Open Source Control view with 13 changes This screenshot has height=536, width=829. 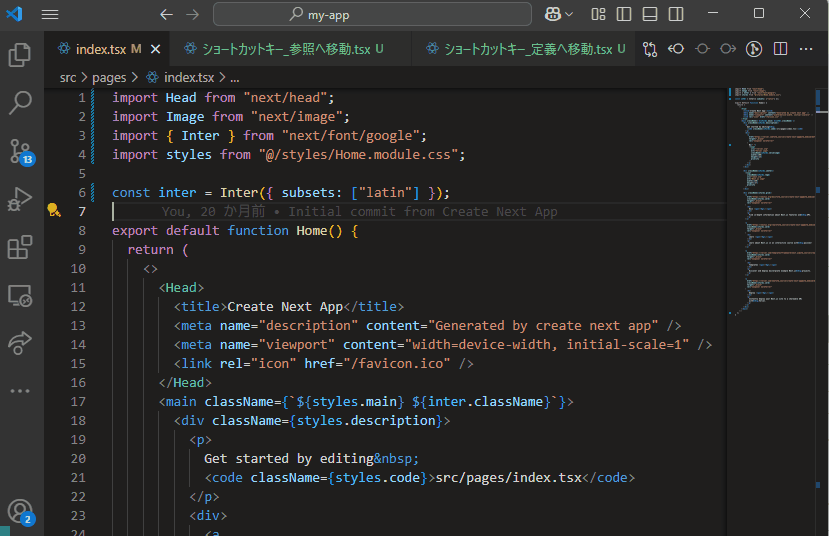pos(21,152)
